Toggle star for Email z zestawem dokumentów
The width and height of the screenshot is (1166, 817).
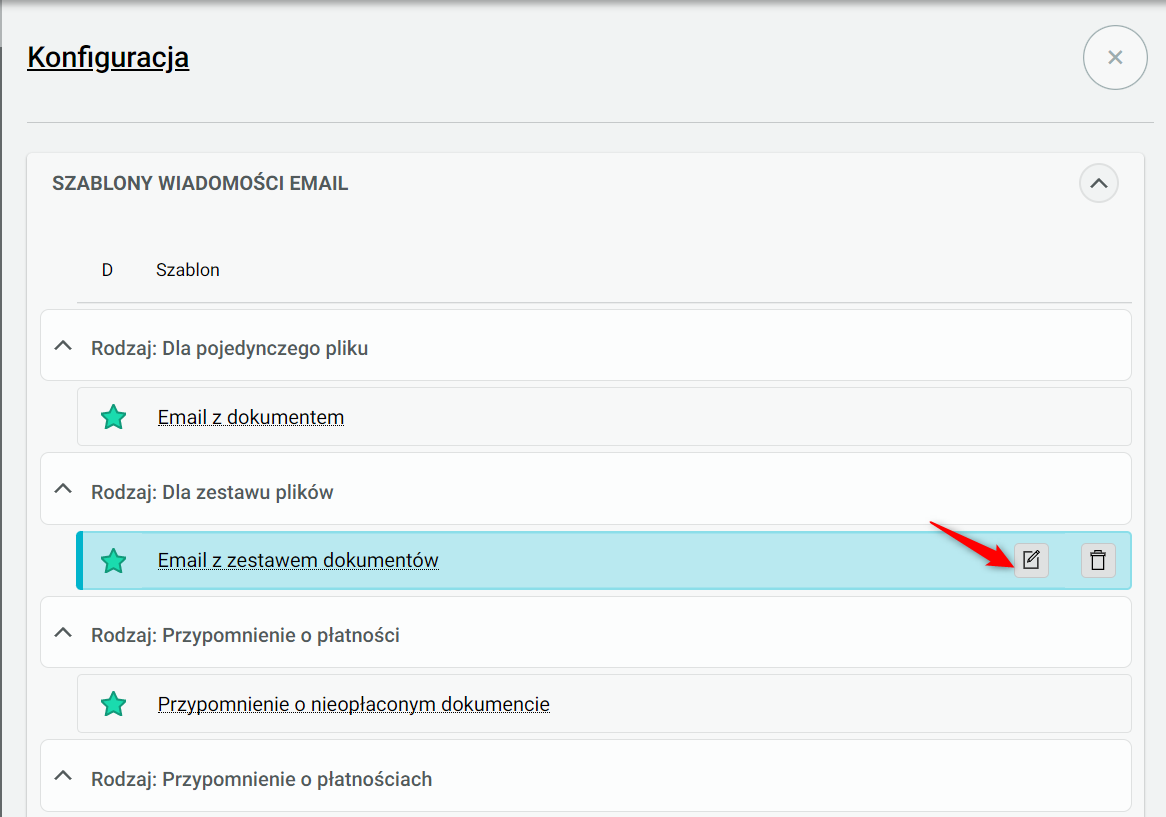[x=114, y=561]
